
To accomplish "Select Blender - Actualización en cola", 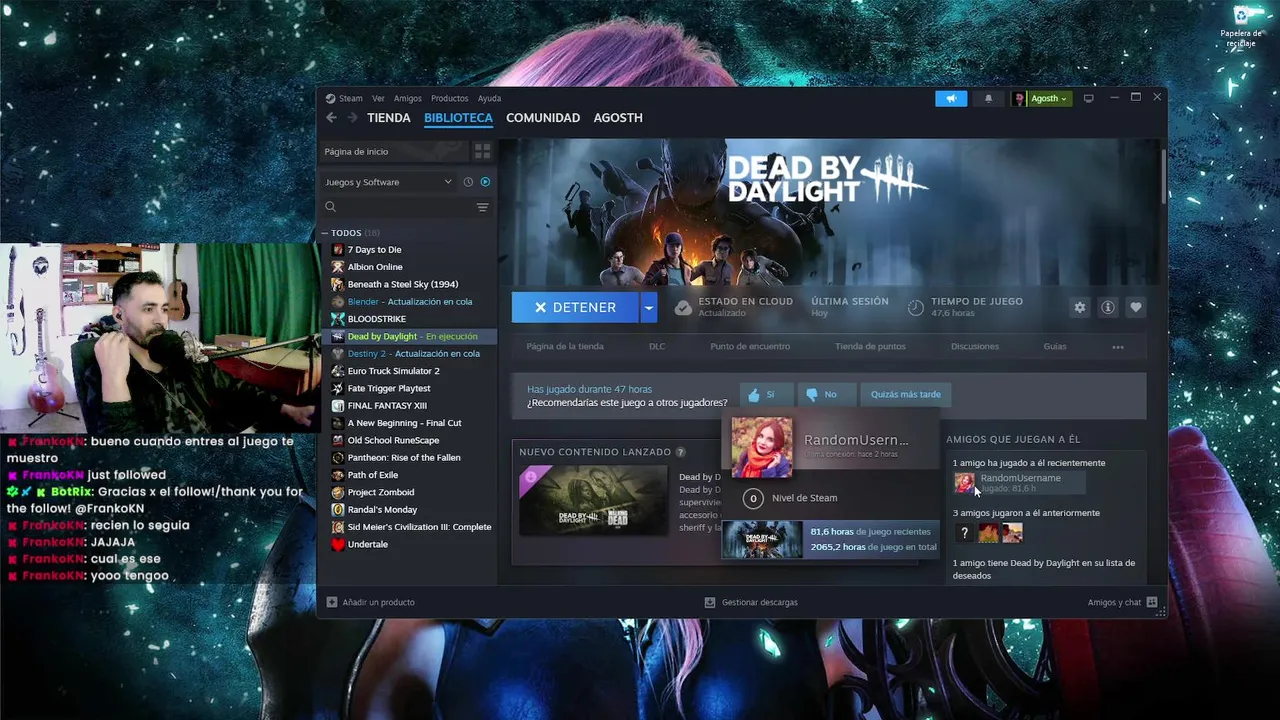I will click(x=408, y=301).
